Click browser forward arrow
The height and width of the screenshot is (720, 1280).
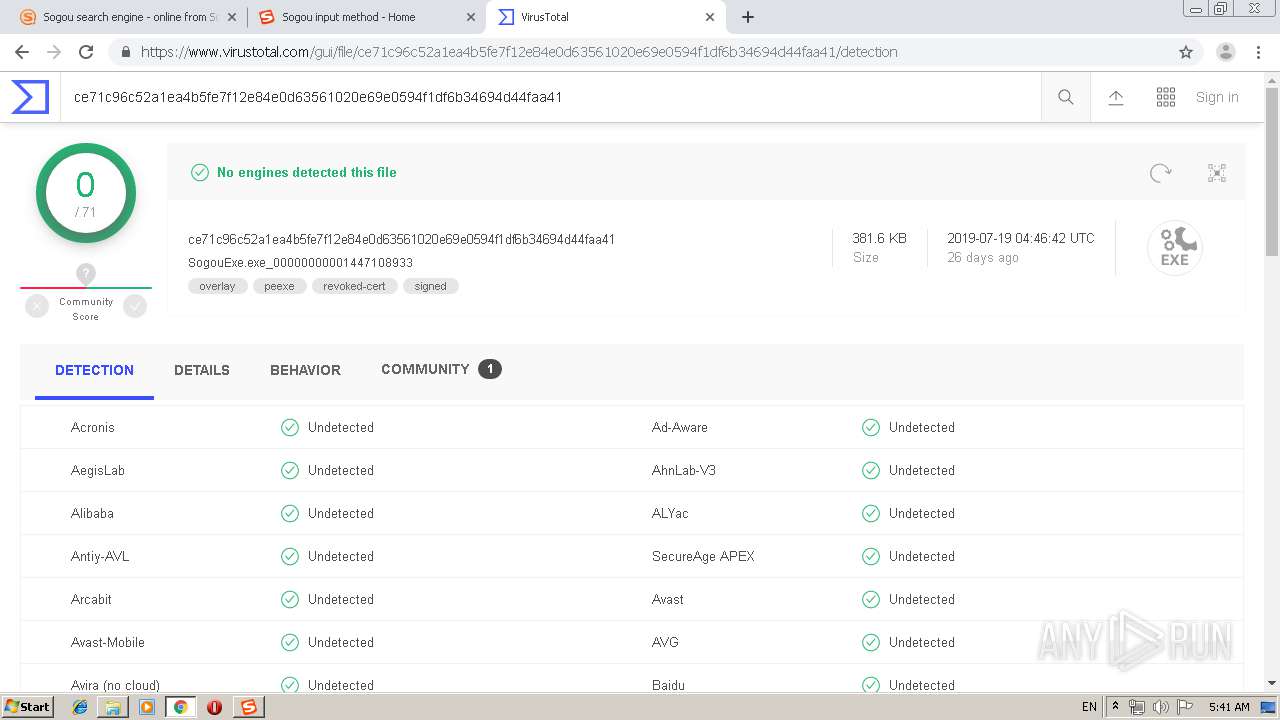coord(54,52)
